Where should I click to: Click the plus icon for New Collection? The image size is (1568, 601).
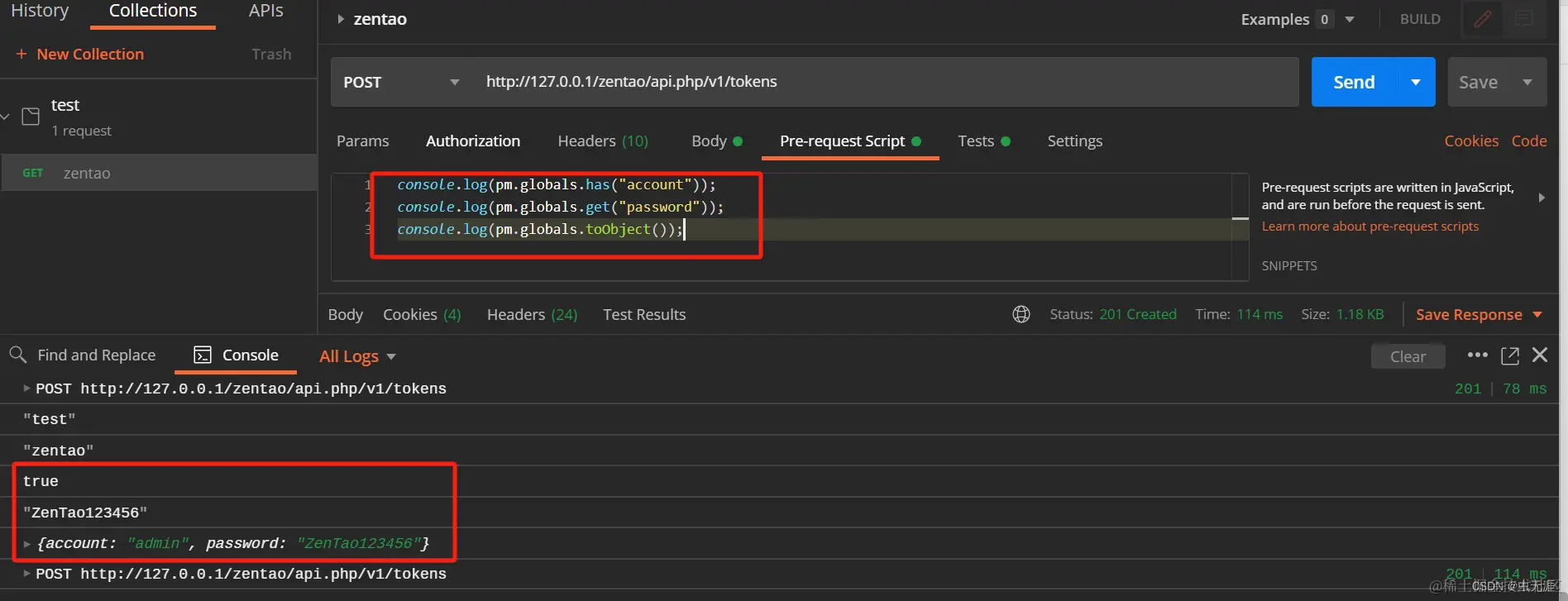point(22,54)
